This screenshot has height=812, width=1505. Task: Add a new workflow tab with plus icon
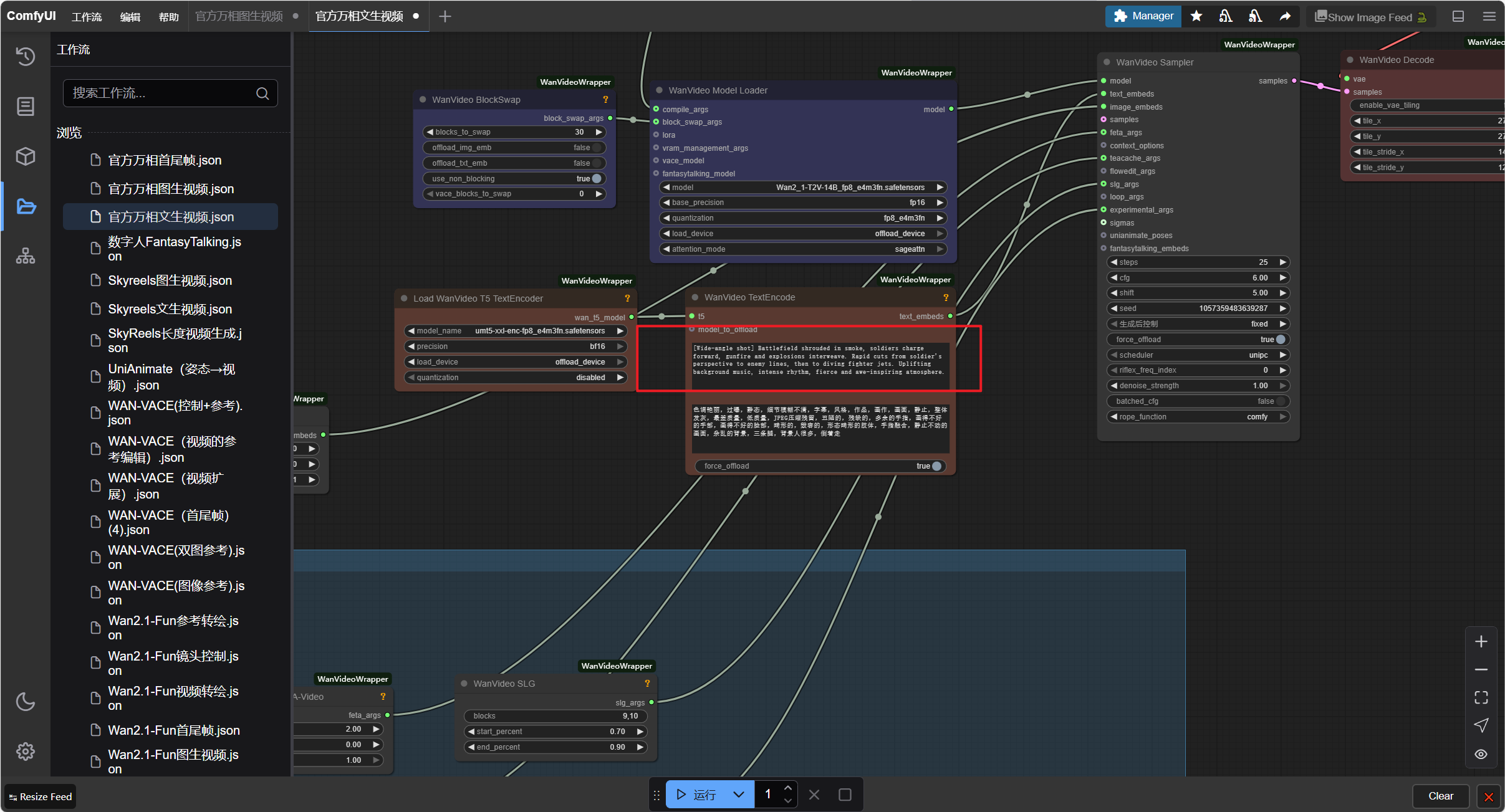click(445, 16)
